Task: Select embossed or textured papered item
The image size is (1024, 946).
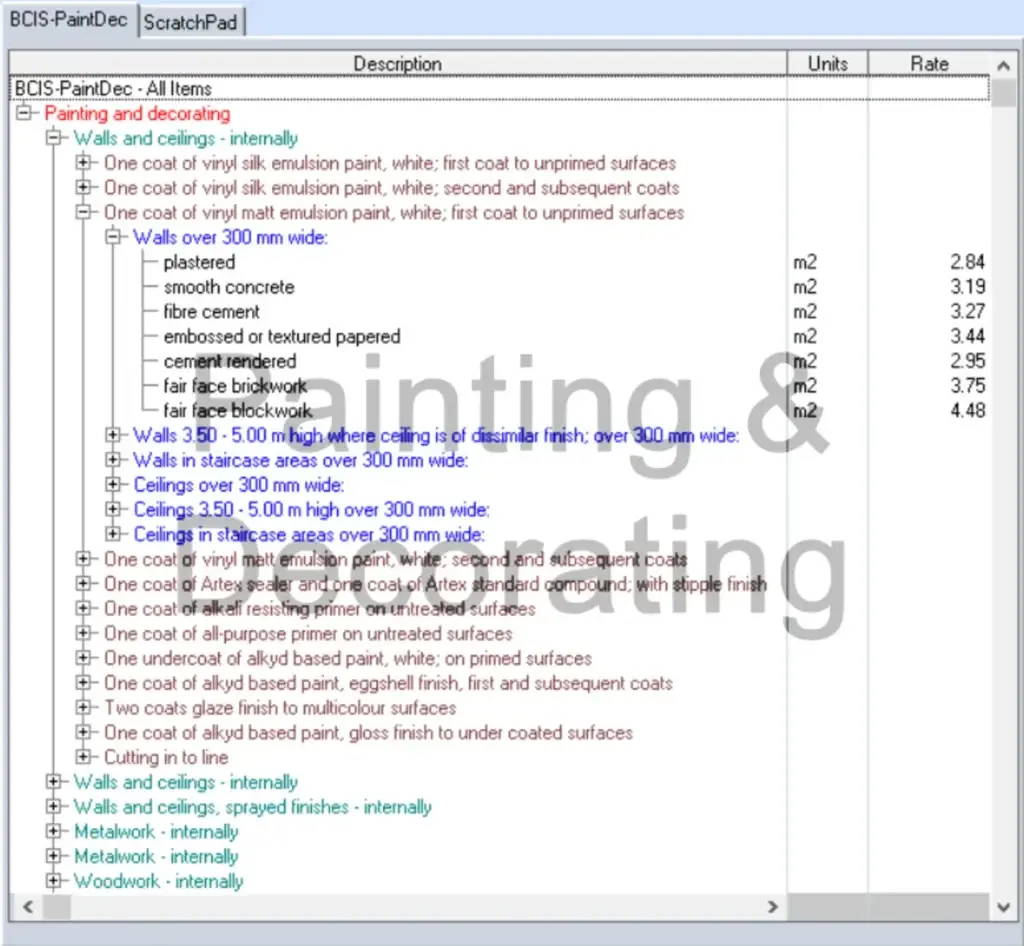Action: click(281, 336)
